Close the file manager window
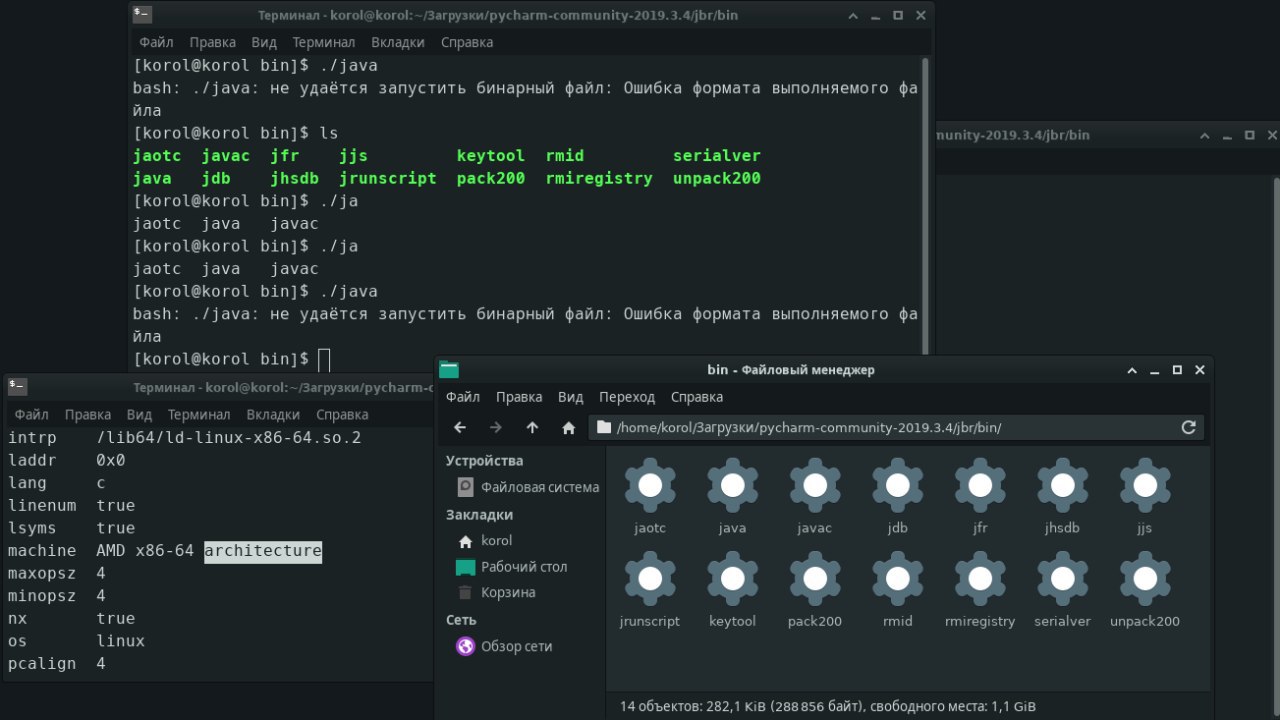This screenshot has height=720, width=1280. 1199,370
